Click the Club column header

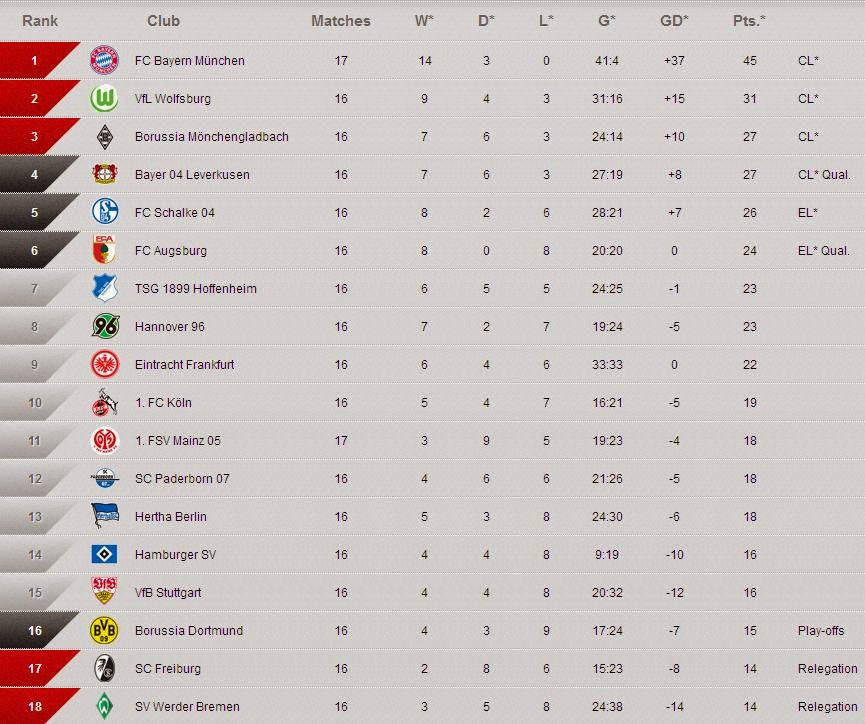point(163,21)
